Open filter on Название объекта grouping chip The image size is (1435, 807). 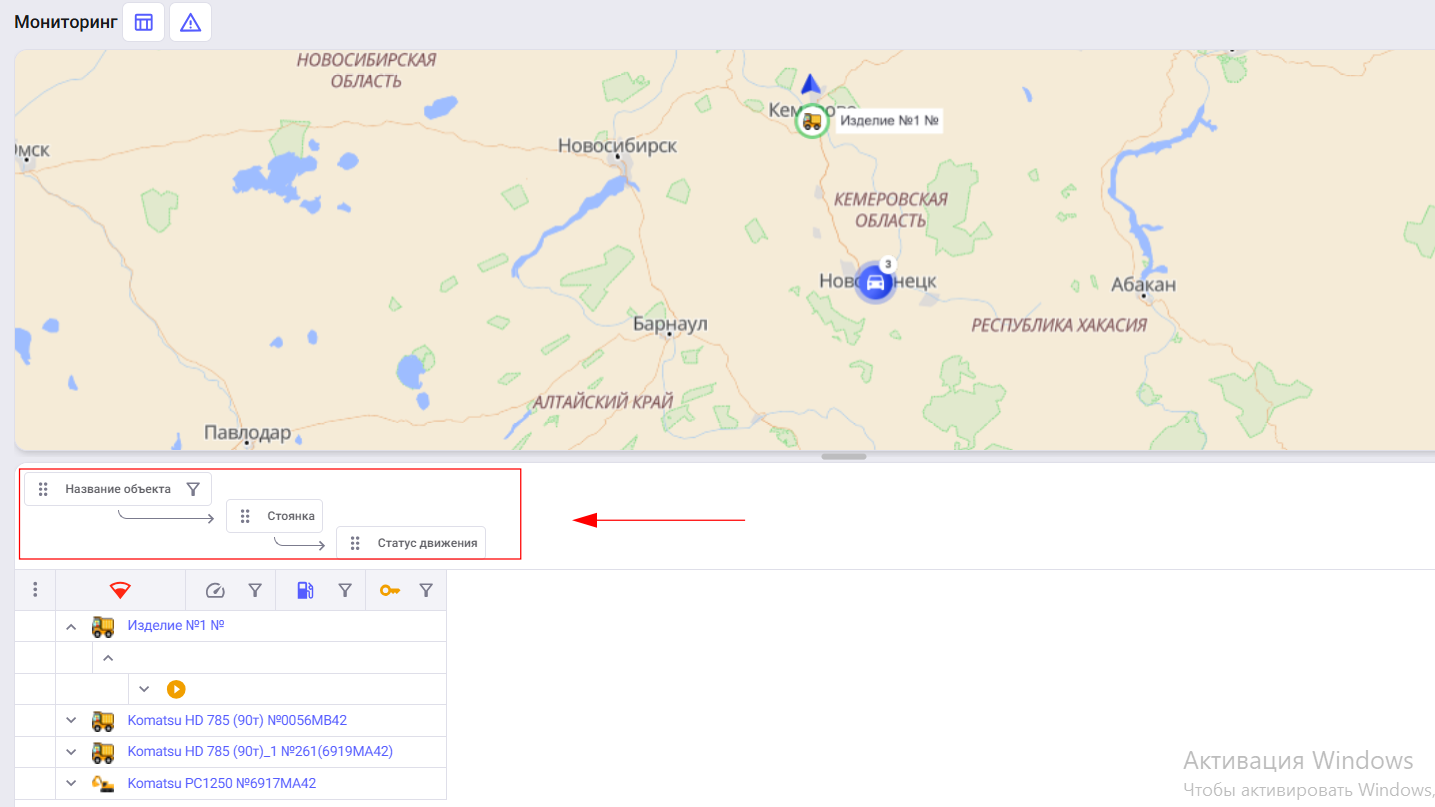[193, 489]
